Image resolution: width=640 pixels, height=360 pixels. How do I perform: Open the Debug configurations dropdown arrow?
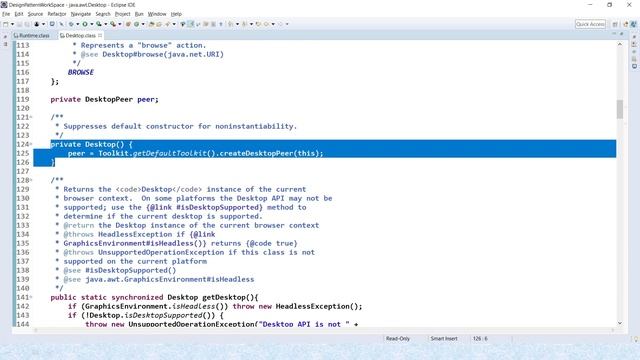(x=78, y=24)
